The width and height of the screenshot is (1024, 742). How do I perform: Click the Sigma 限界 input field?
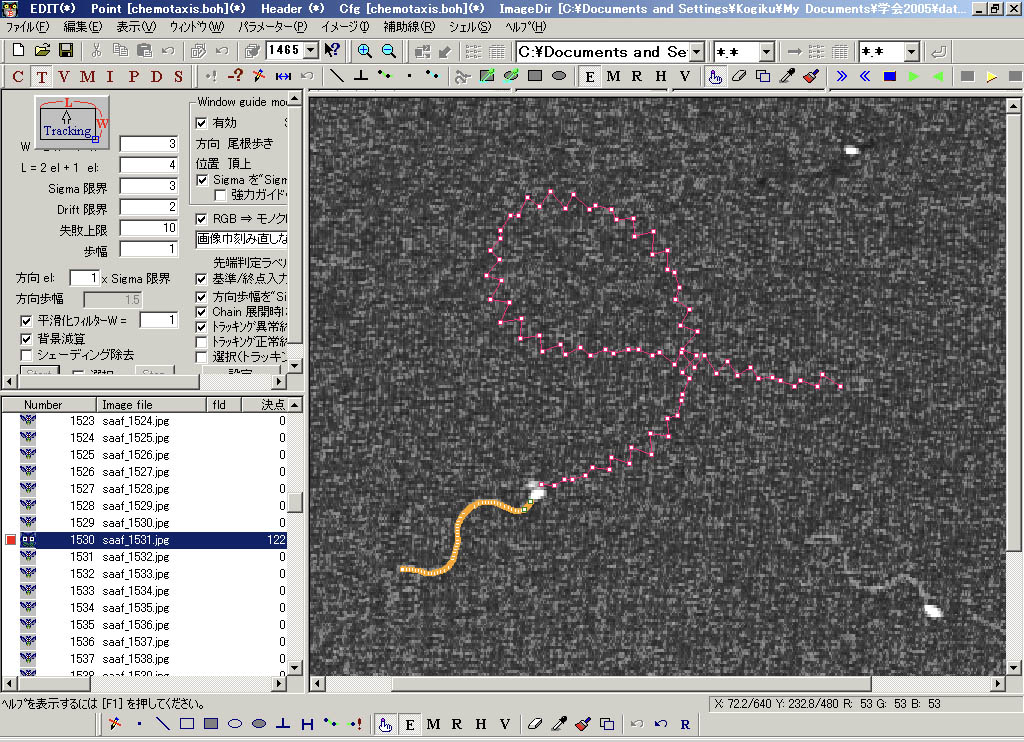tap(149, 186)
